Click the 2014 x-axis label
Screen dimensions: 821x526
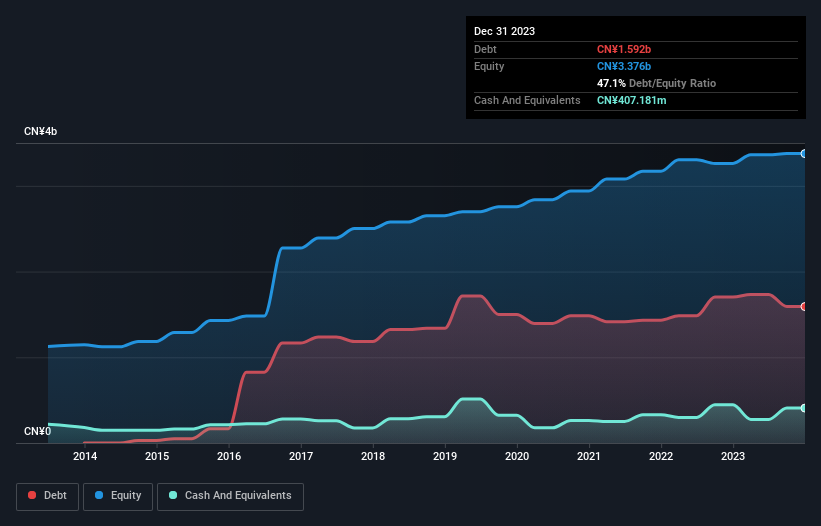85,456
